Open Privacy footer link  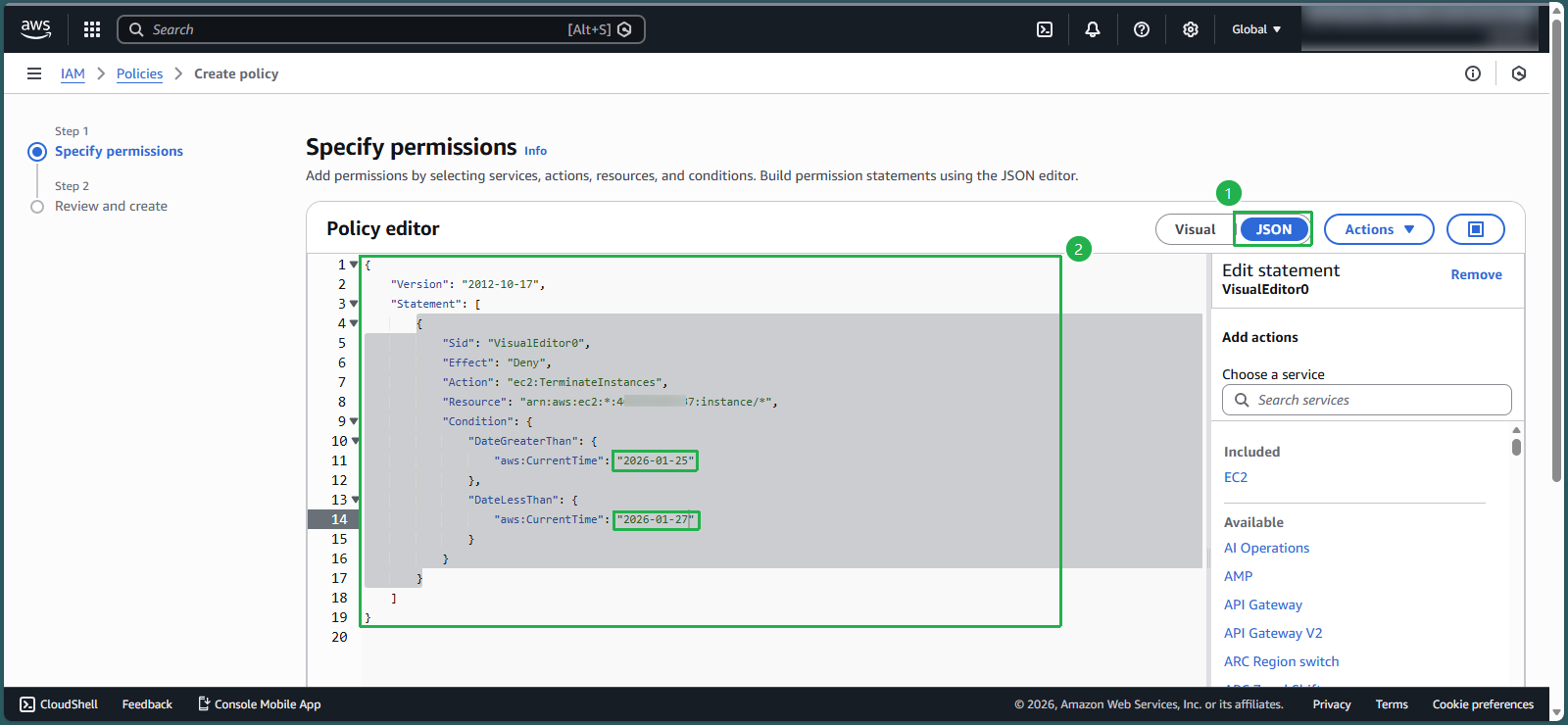[1332, 704]
